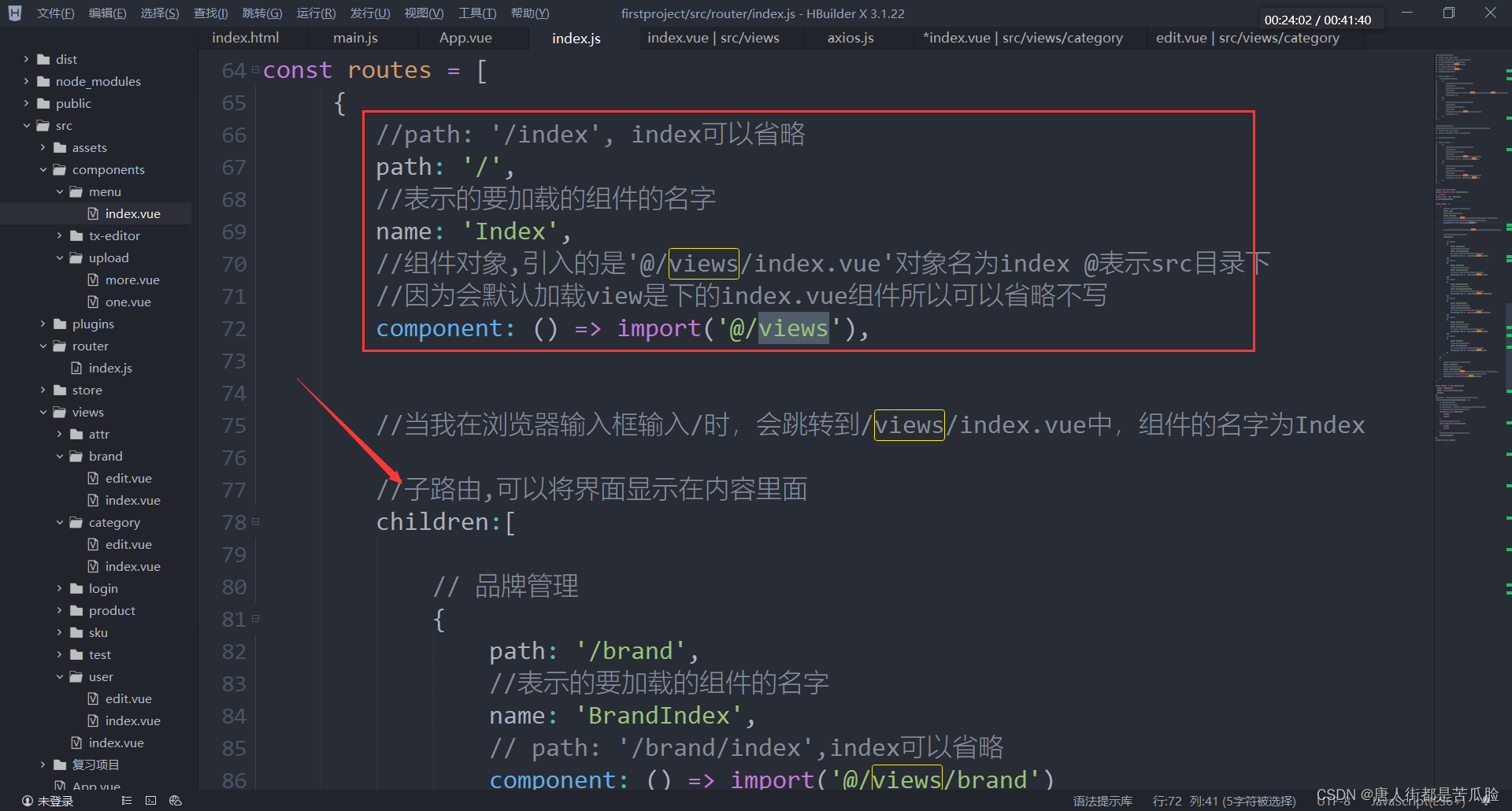Click folder icon next to assets
Image resolution: width=1512 pixels, height=811 pixels.
pos(60,147)
